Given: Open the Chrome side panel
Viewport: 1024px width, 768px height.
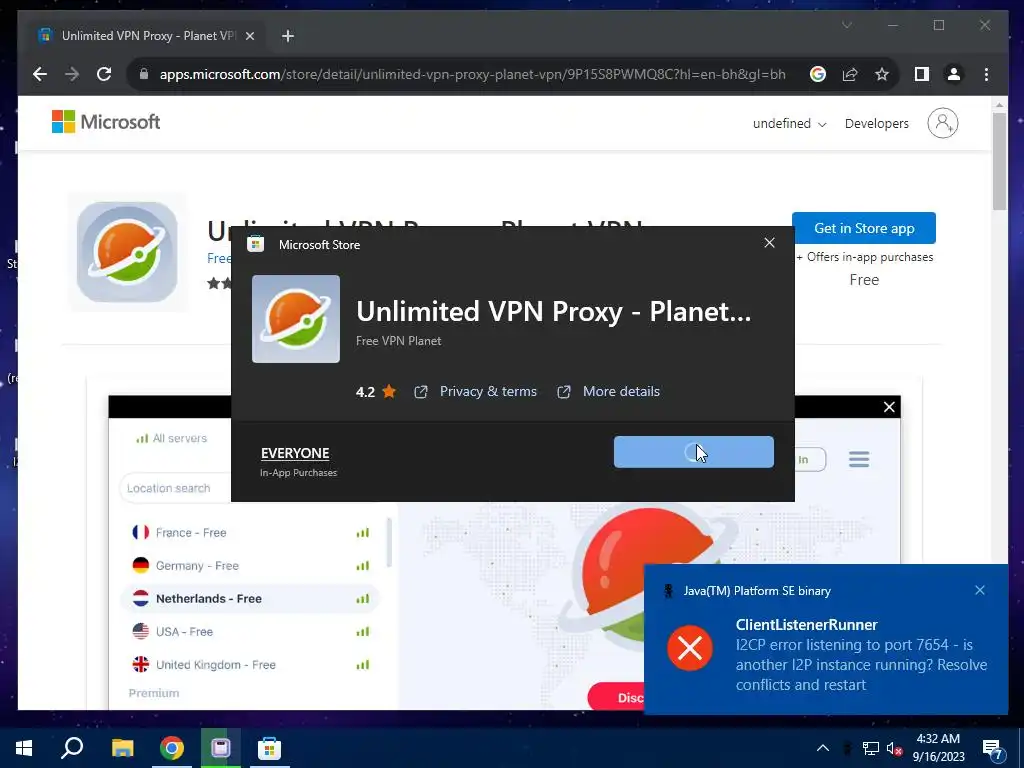Looking at the screenshot, I should pyautogui.click(x=921, y=74).
